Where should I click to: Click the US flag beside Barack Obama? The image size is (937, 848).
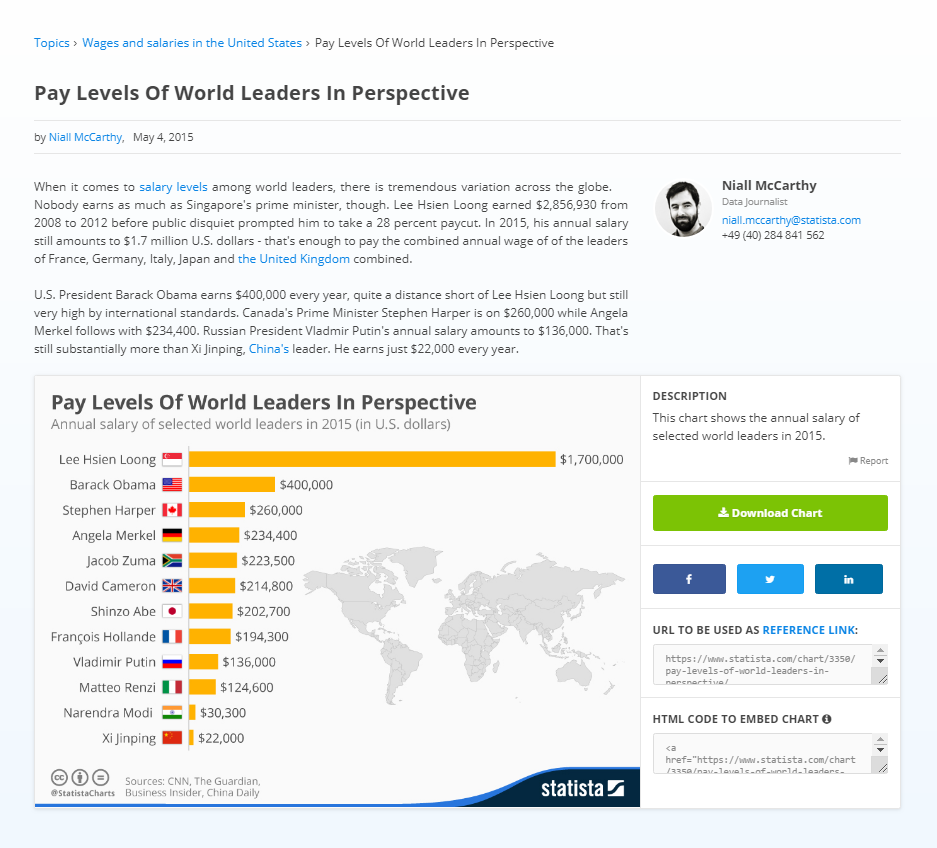(x=172, y=485)
